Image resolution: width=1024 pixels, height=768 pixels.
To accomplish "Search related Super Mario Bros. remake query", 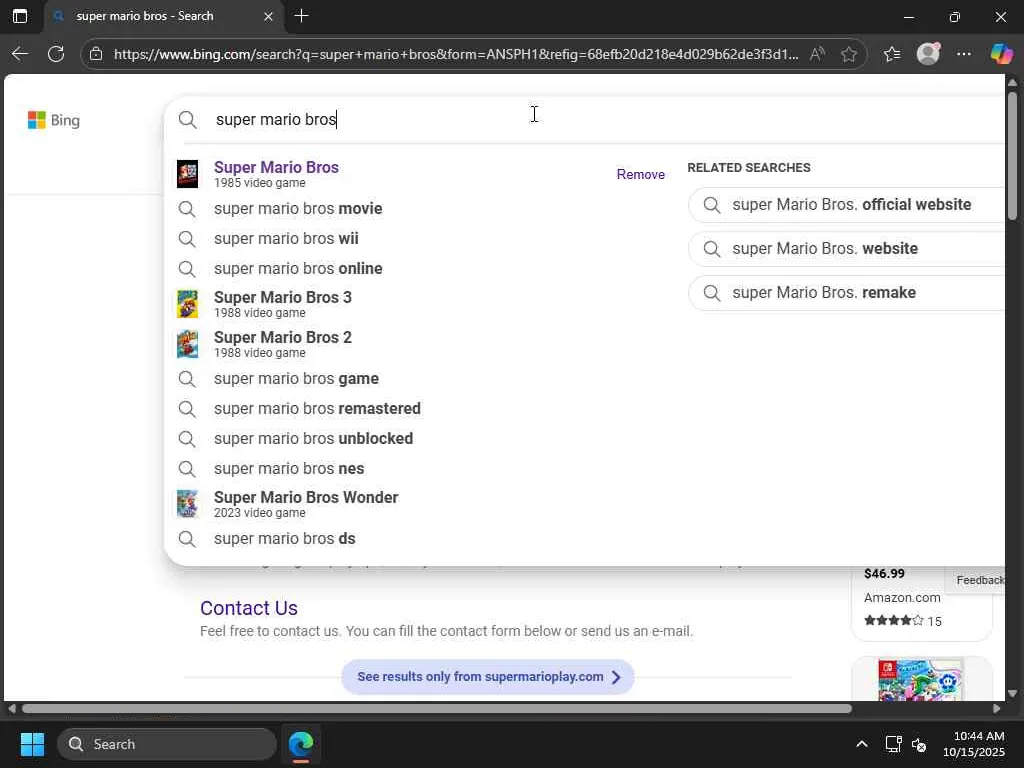I will 846,293.
